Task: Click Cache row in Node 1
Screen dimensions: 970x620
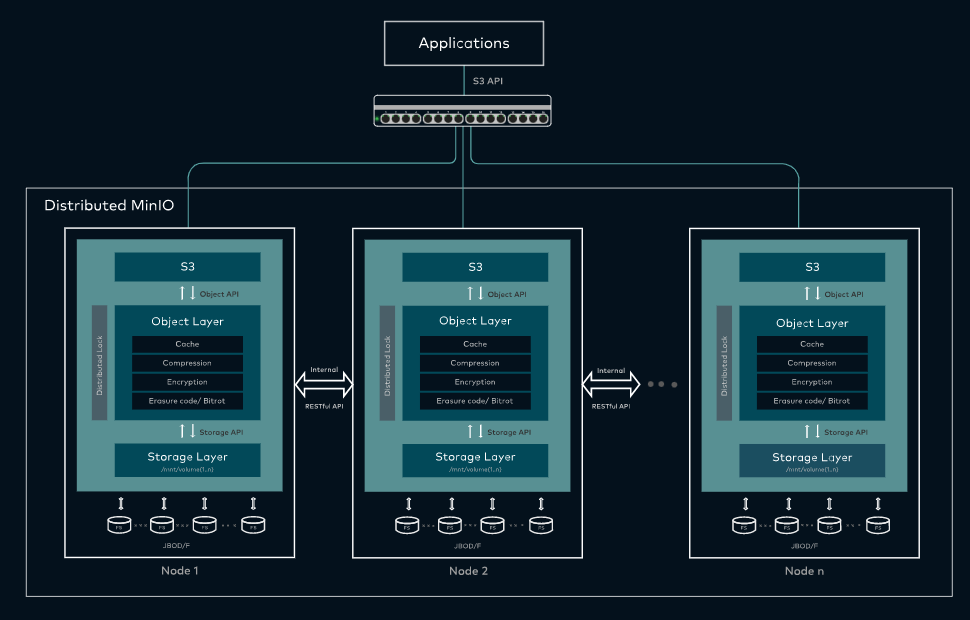Action: coord(187,344)
